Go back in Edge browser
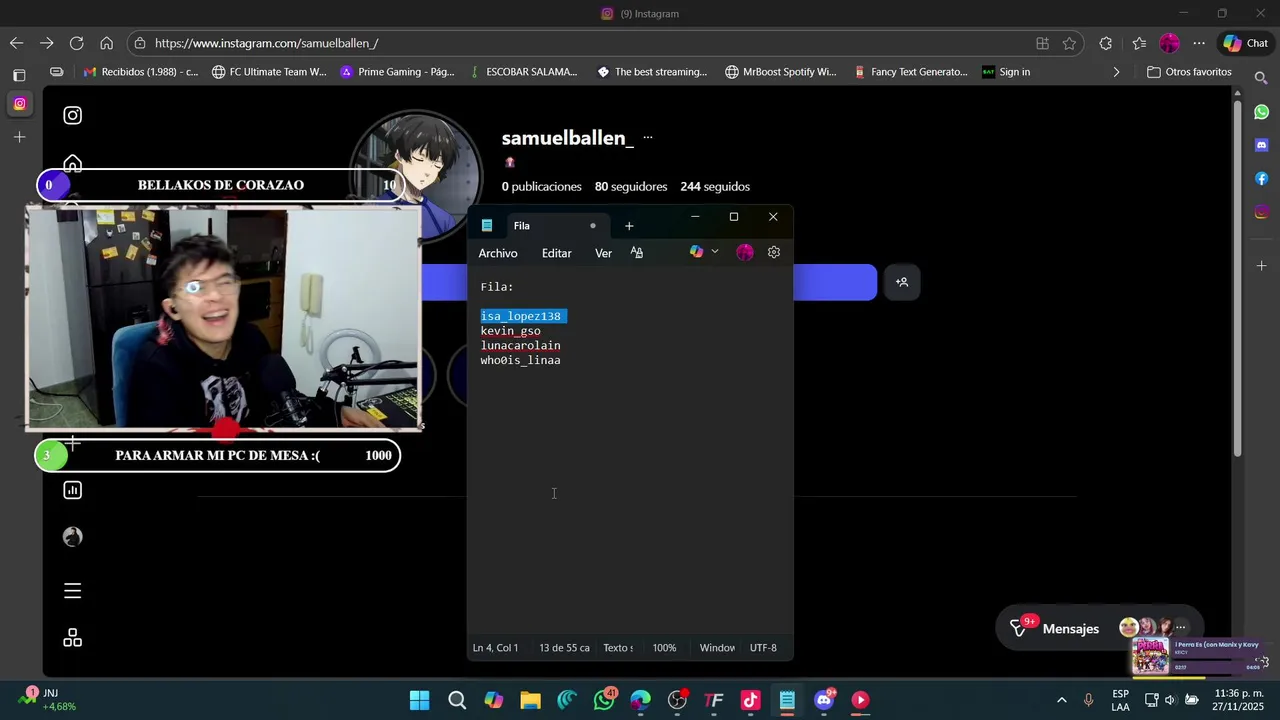This screenshot has height=720, width=1280. pyautogui.click(x=16, y=43)
